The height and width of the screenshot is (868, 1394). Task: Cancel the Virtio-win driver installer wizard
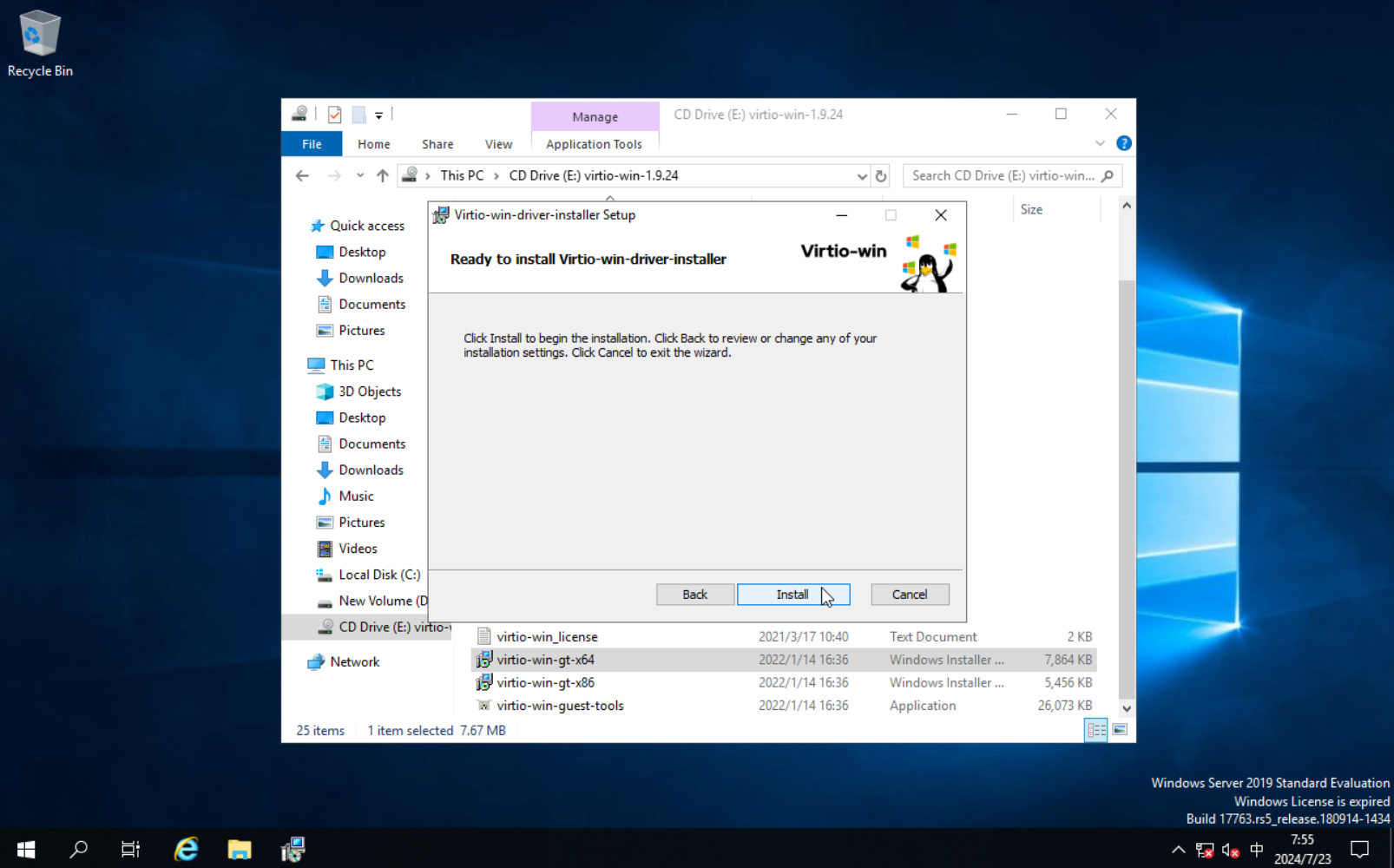pyautogui.click(x=909, y=594)
